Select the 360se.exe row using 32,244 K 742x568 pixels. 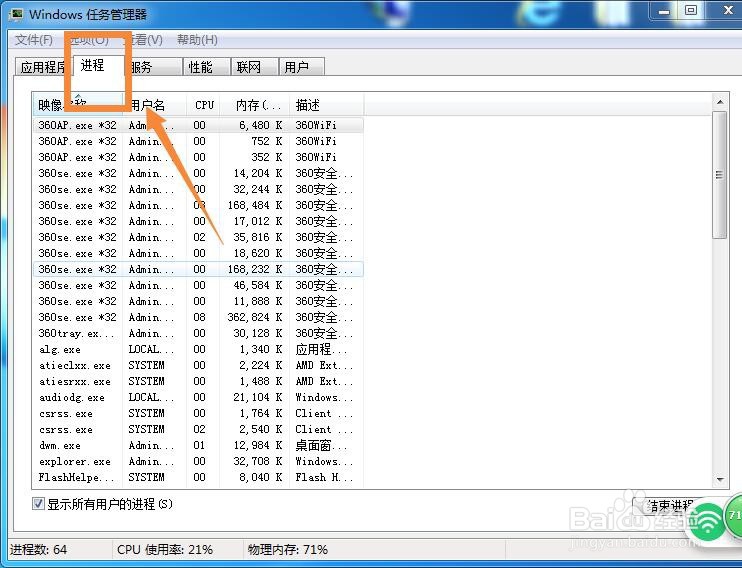tap(199, 189)
